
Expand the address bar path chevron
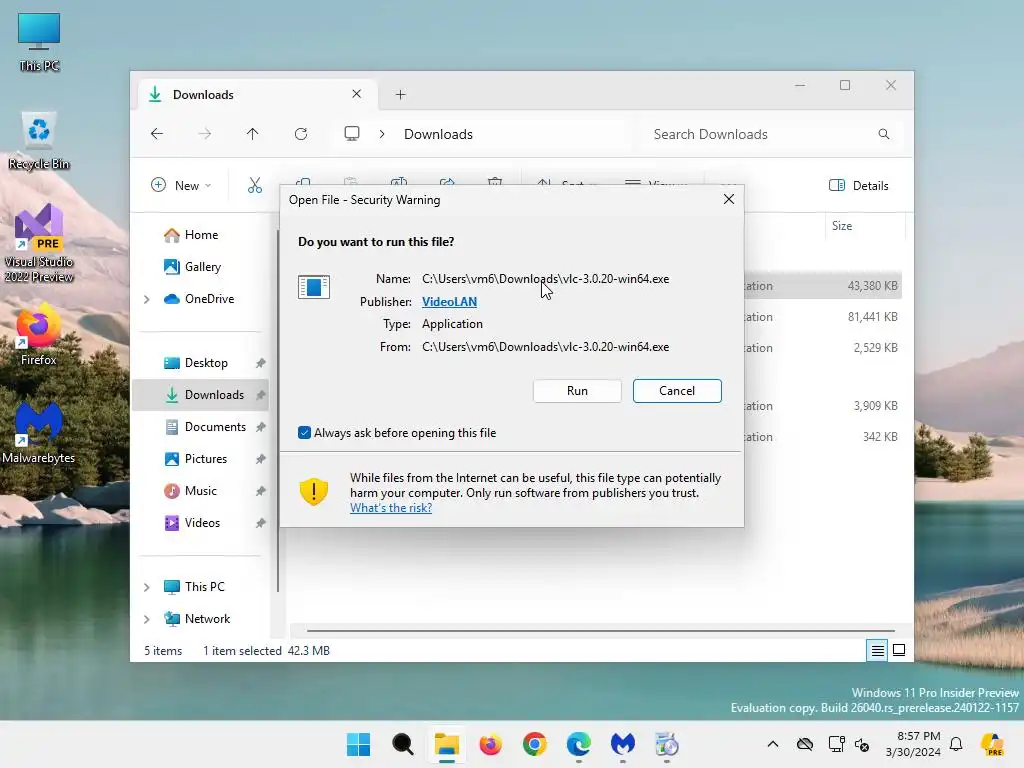click(381, 134)
